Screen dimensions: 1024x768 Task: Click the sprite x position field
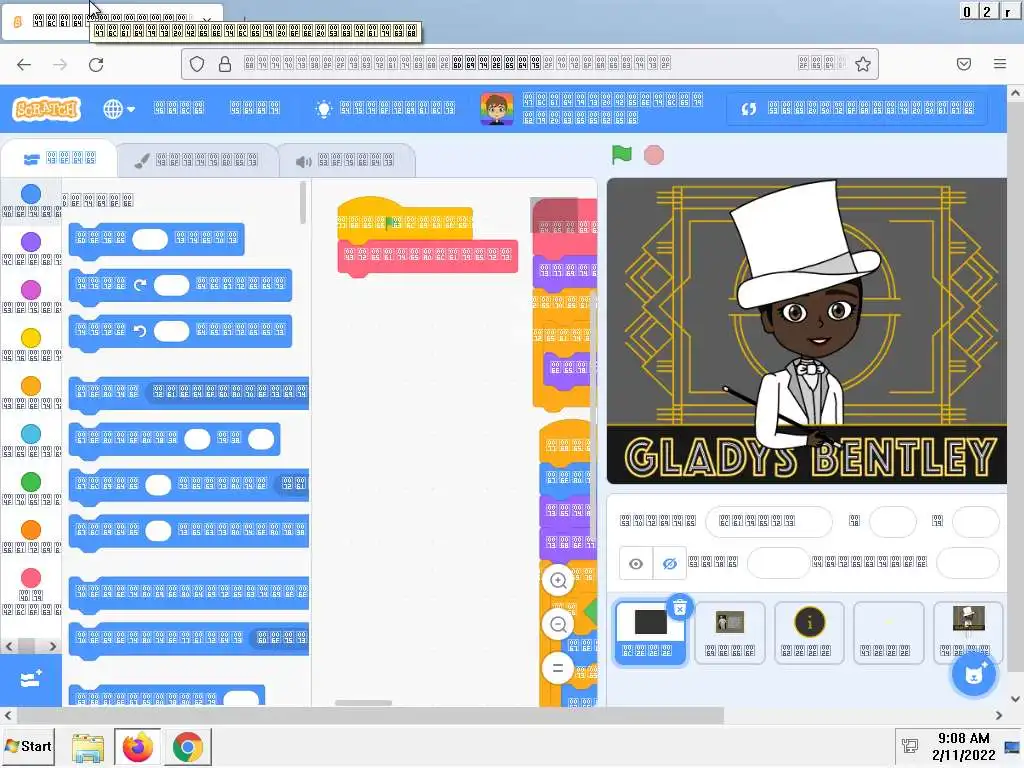click(893, 521)
